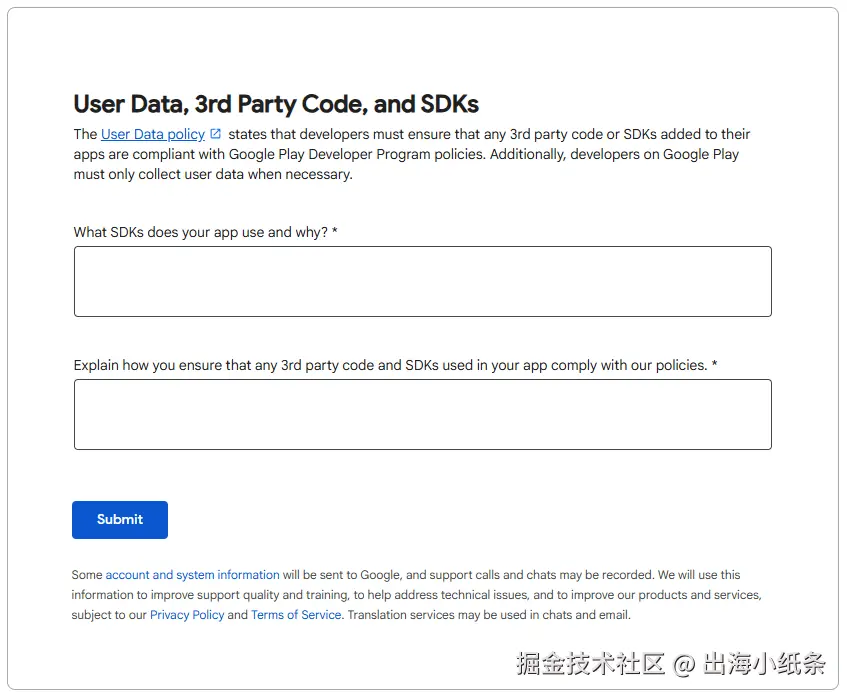Open the 'account and system information' link
The image size is (847, 698).
coord(192,575)
